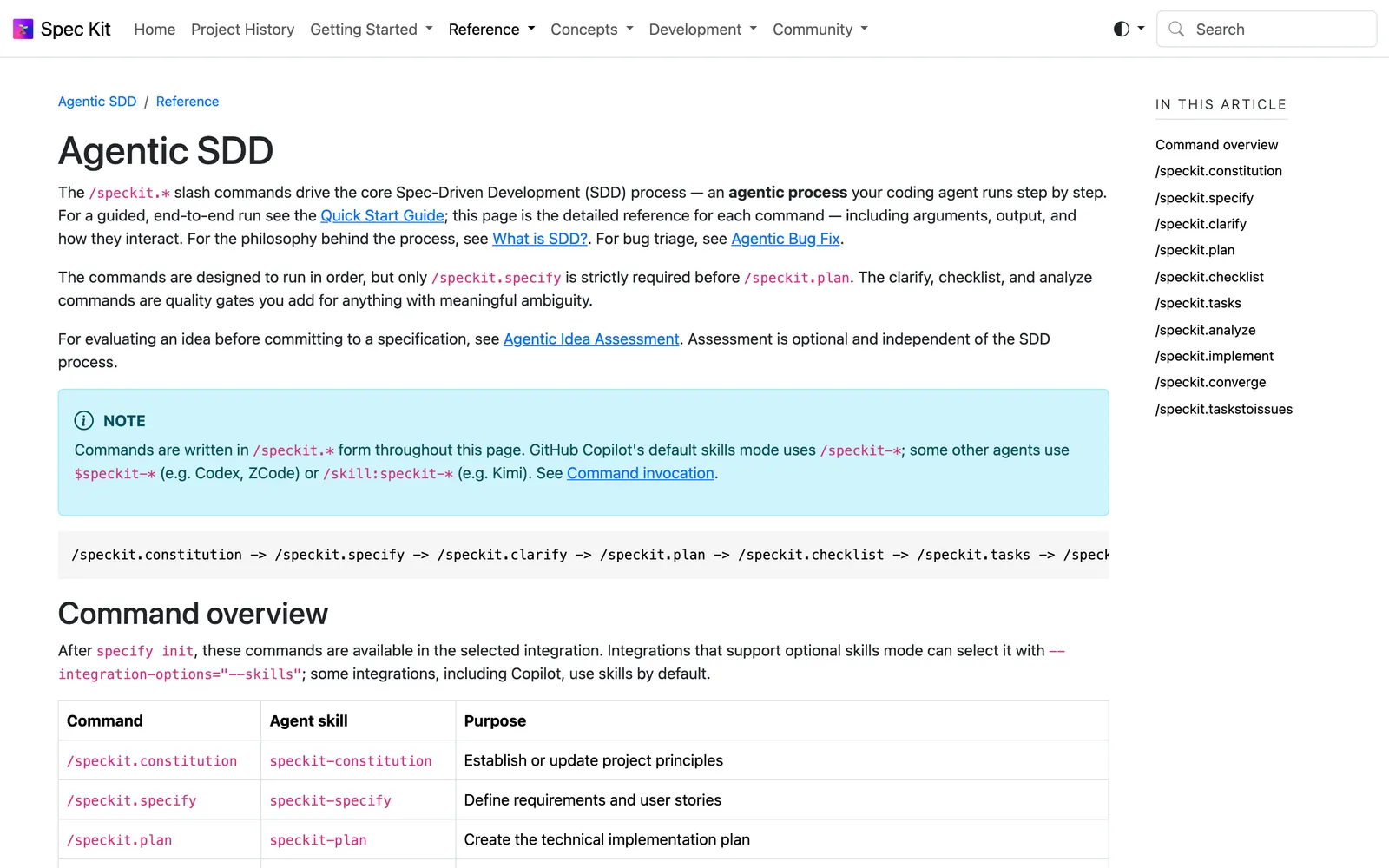Click the /speckit.plan table cell
1389x868 pixels.
click(160, 840)
